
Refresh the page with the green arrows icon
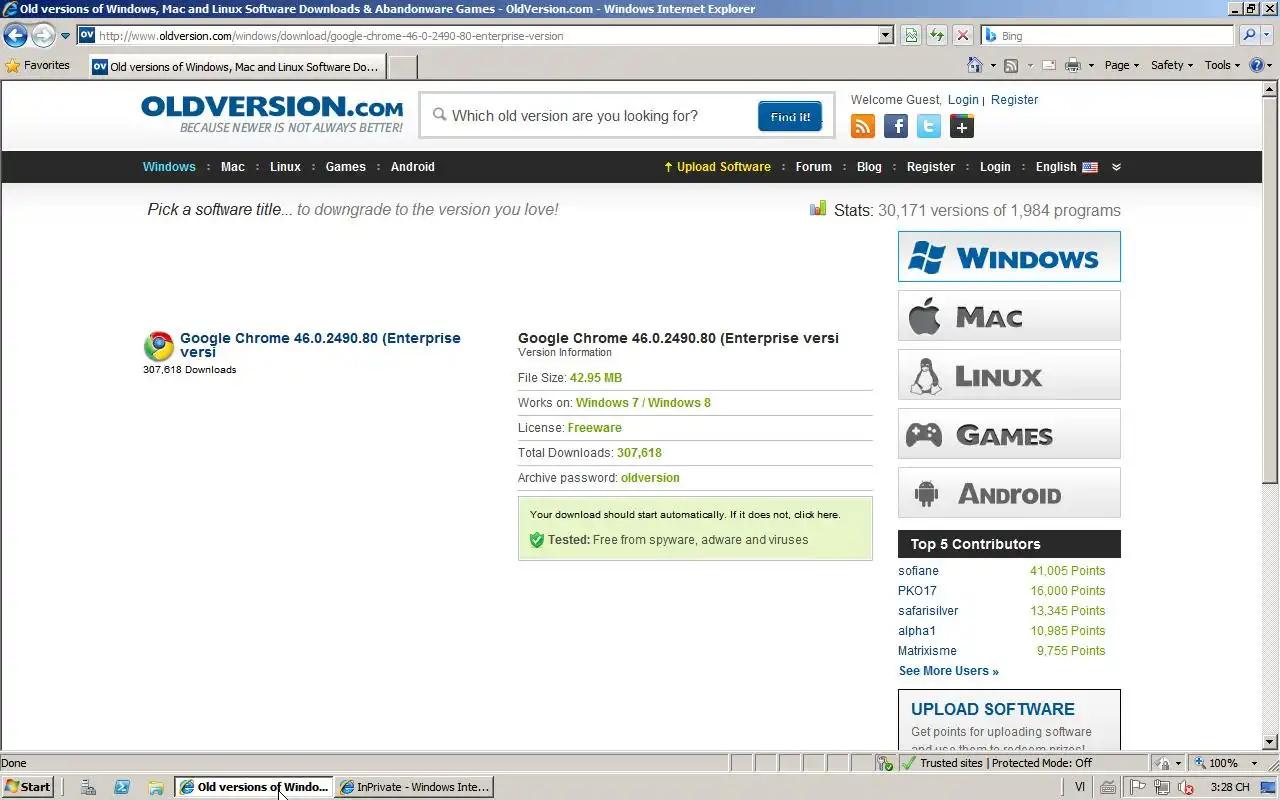click(x=937, y=35)
